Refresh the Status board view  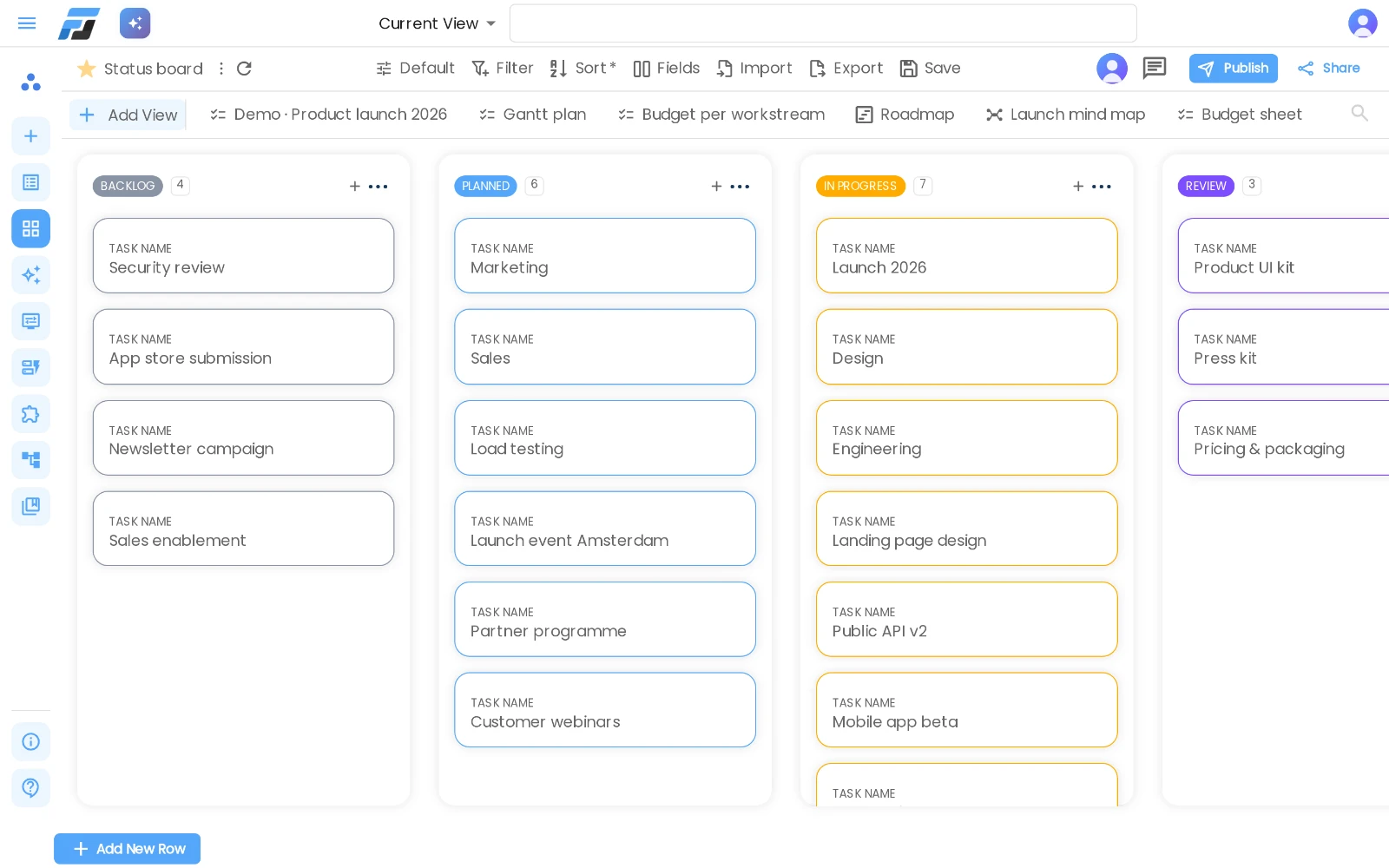245,69
